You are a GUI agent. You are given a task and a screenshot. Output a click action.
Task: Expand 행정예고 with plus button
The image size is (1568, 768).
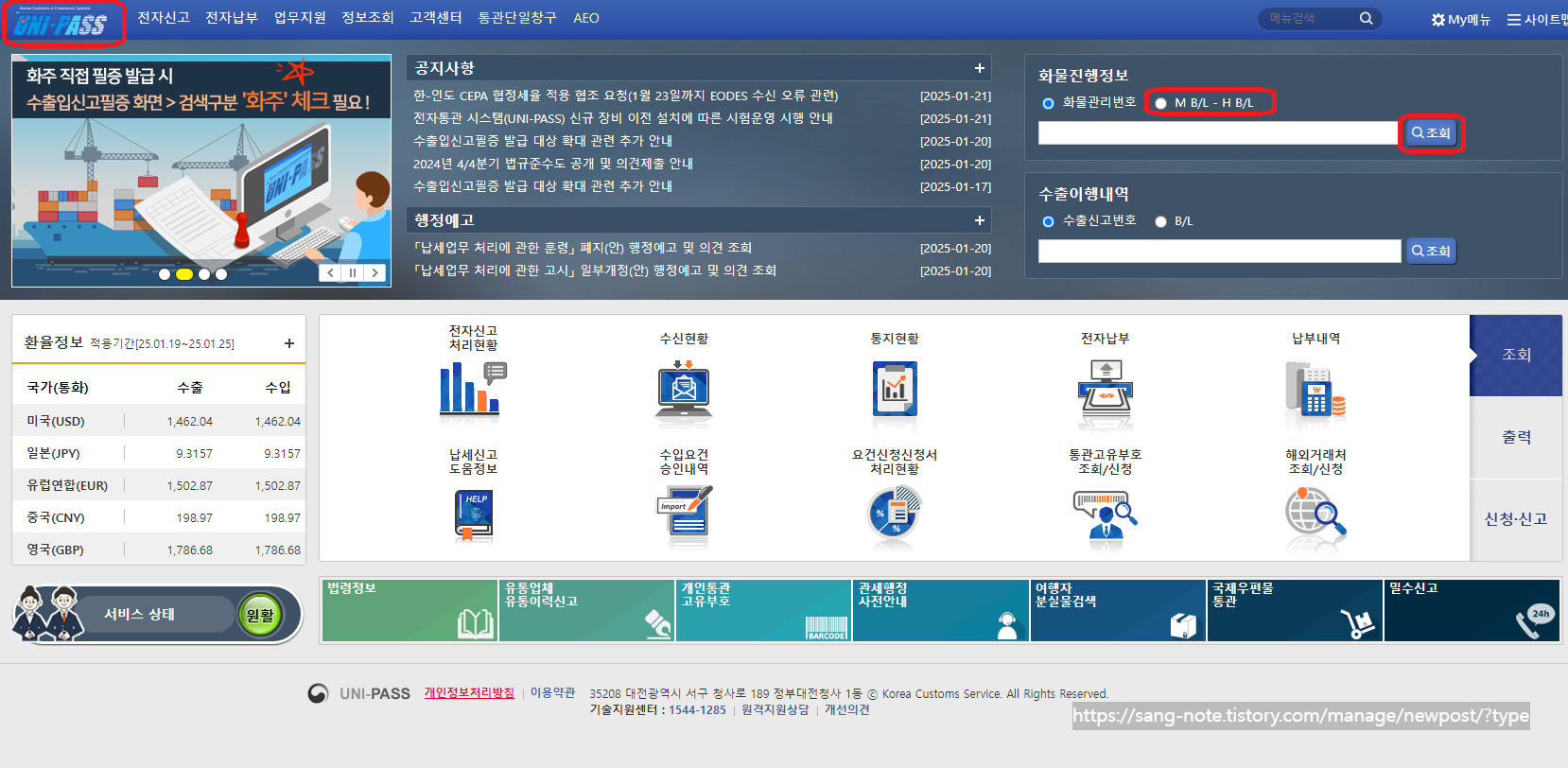[979, 220]
